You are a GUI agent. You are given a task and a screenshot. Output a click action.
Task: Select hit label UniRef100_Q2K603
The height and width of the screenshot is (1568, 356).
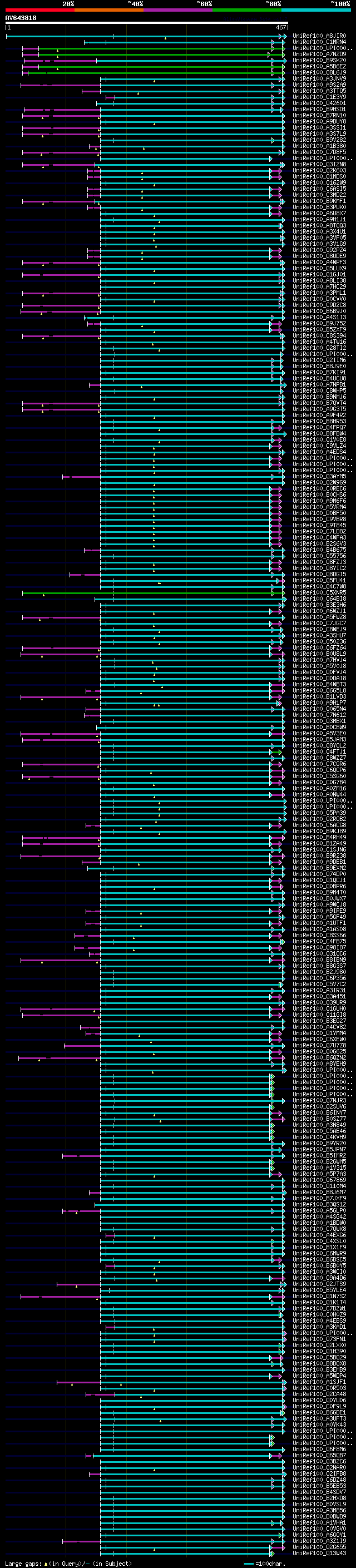click(319, 170)
